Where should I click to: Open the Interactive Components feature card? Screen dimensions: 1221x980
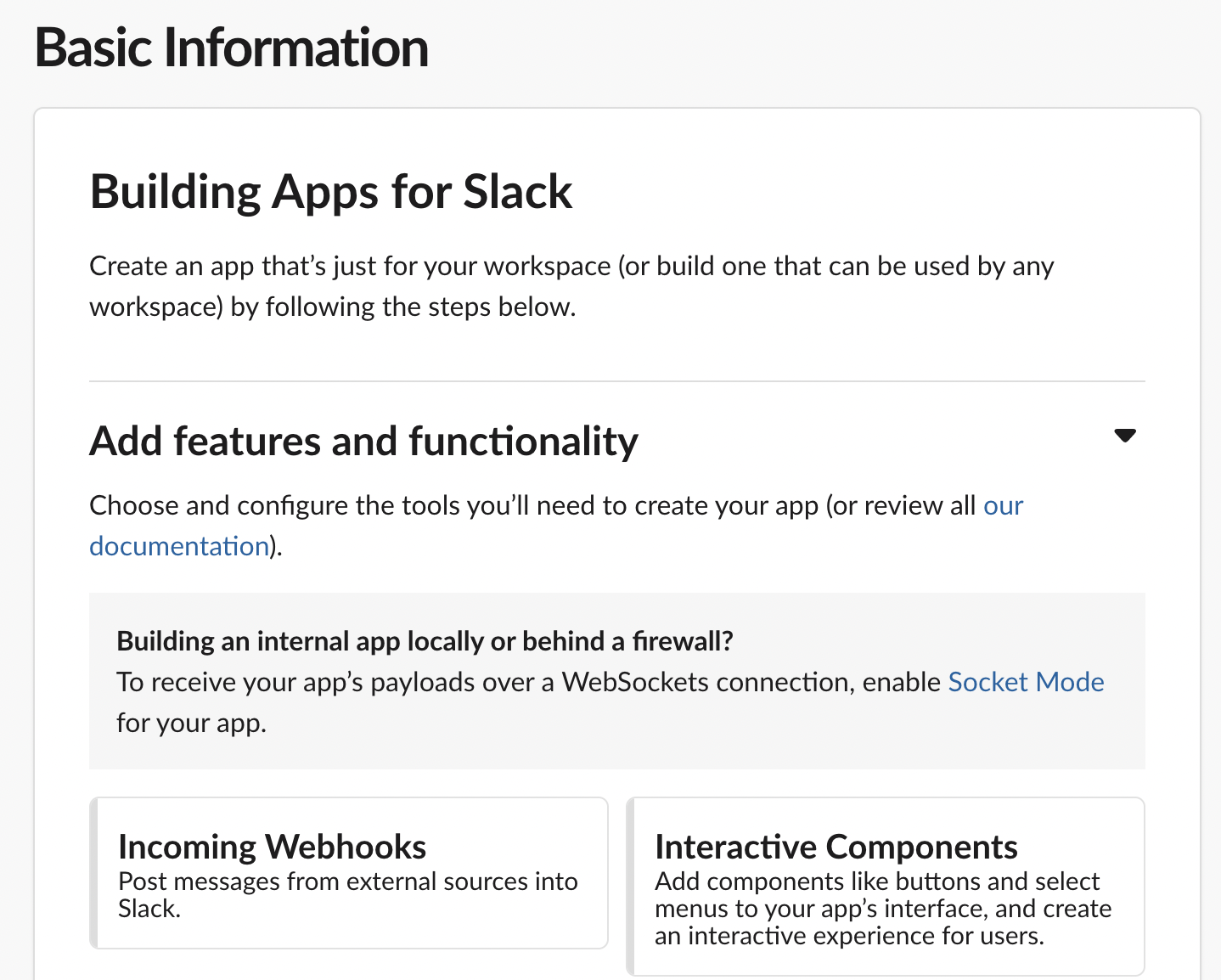point(886,886)
